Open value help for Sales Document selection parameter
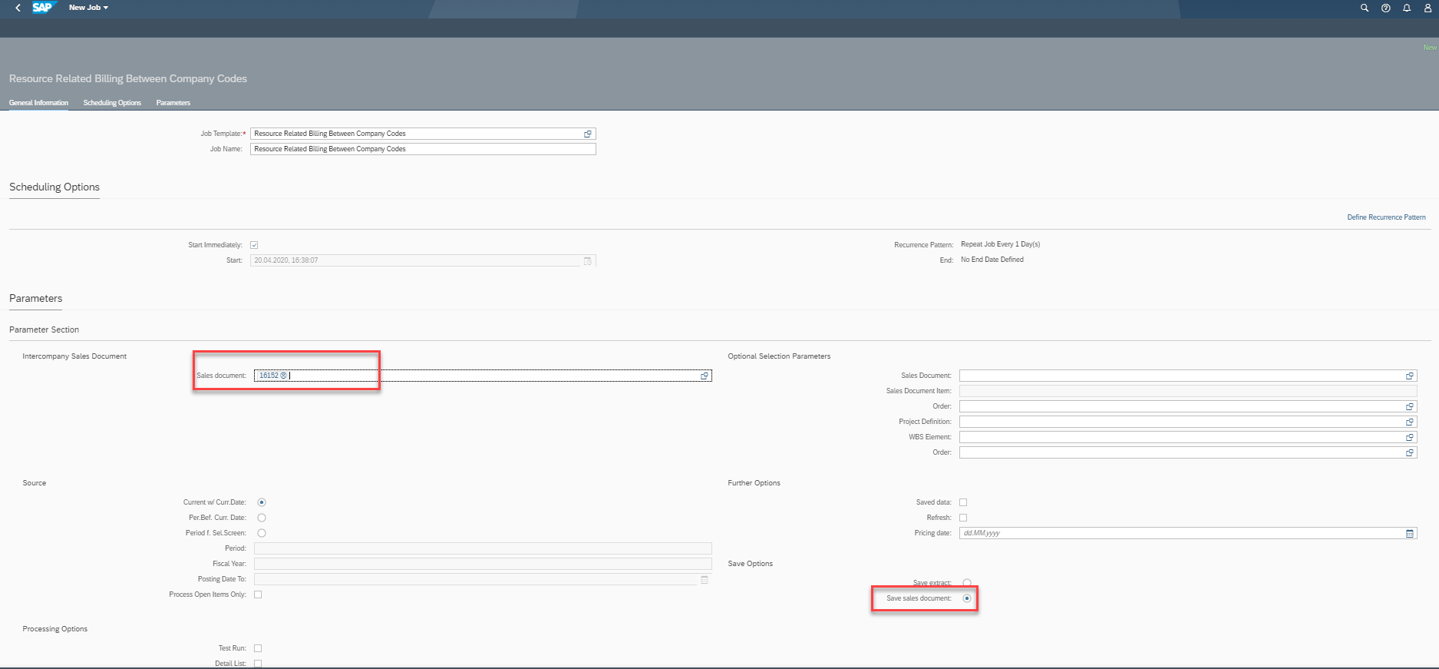Screen dimensions: 1439x669 [x=1409, y=375]
